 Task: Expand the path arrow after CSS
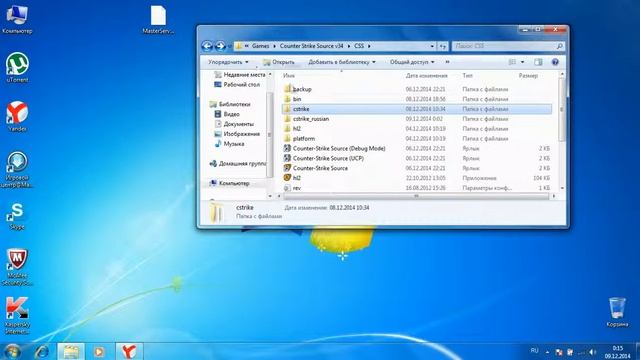(x=369, y=46)
